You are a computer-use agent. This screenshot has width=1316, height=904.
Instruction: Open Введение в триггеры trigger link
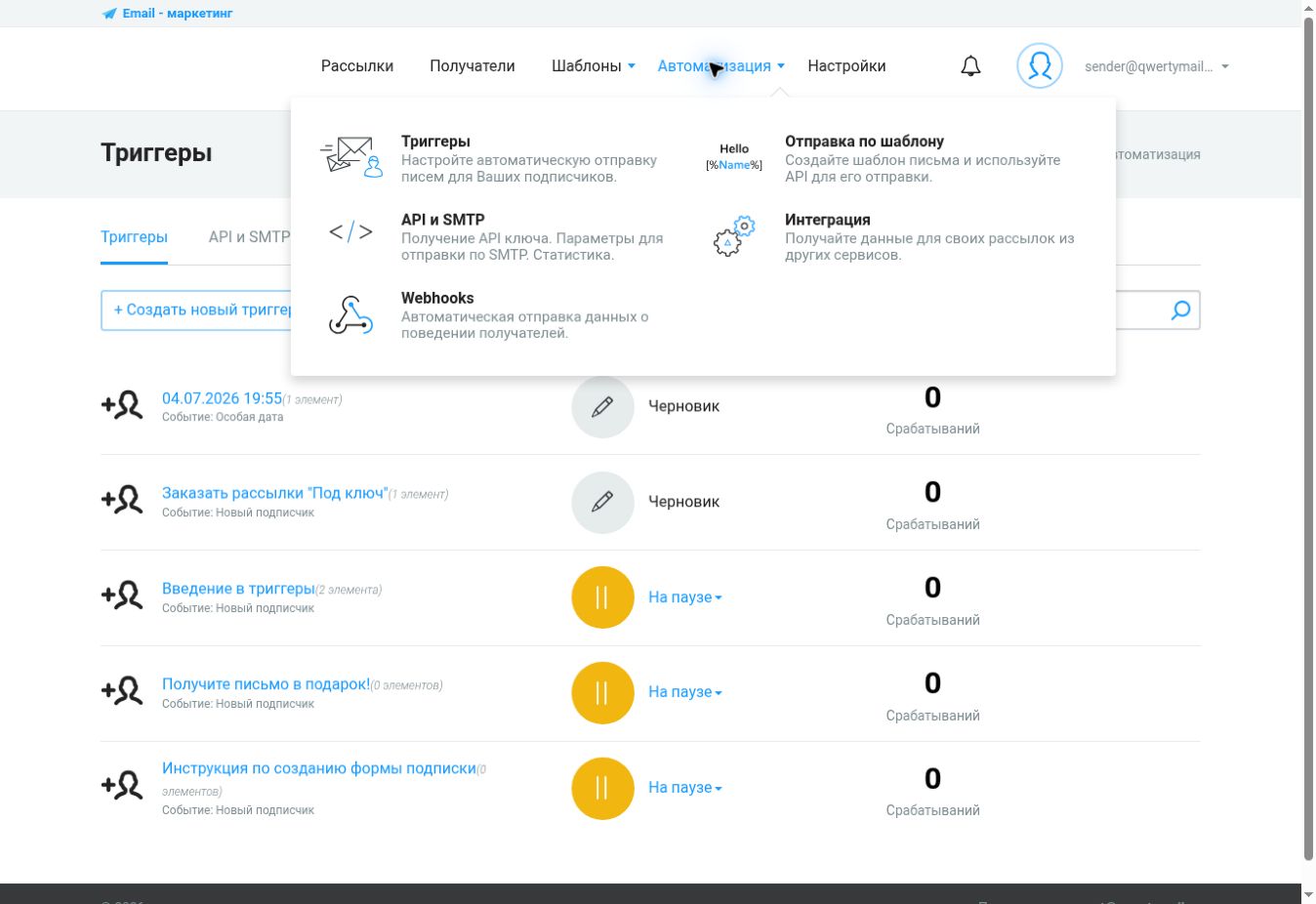pos(238,589)
